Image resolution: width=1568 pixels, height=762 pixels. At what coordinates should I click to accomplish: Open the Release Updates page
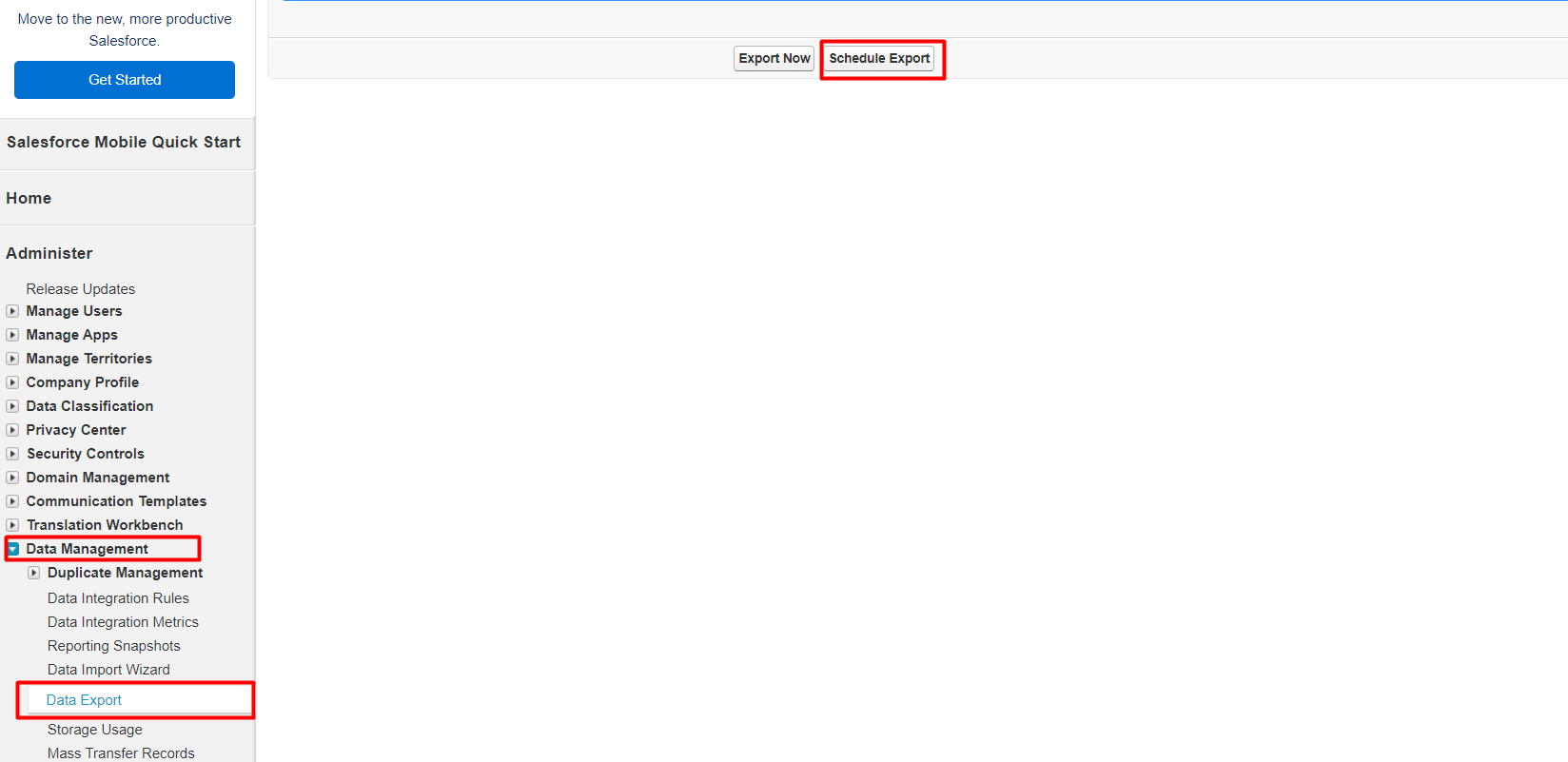coord(81,289)
